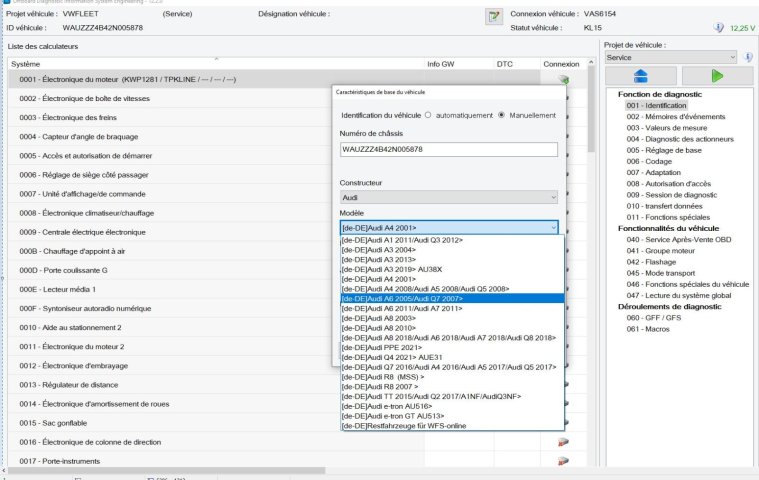Select 004 - Diagnostic des actionneurs

(680, 139)
